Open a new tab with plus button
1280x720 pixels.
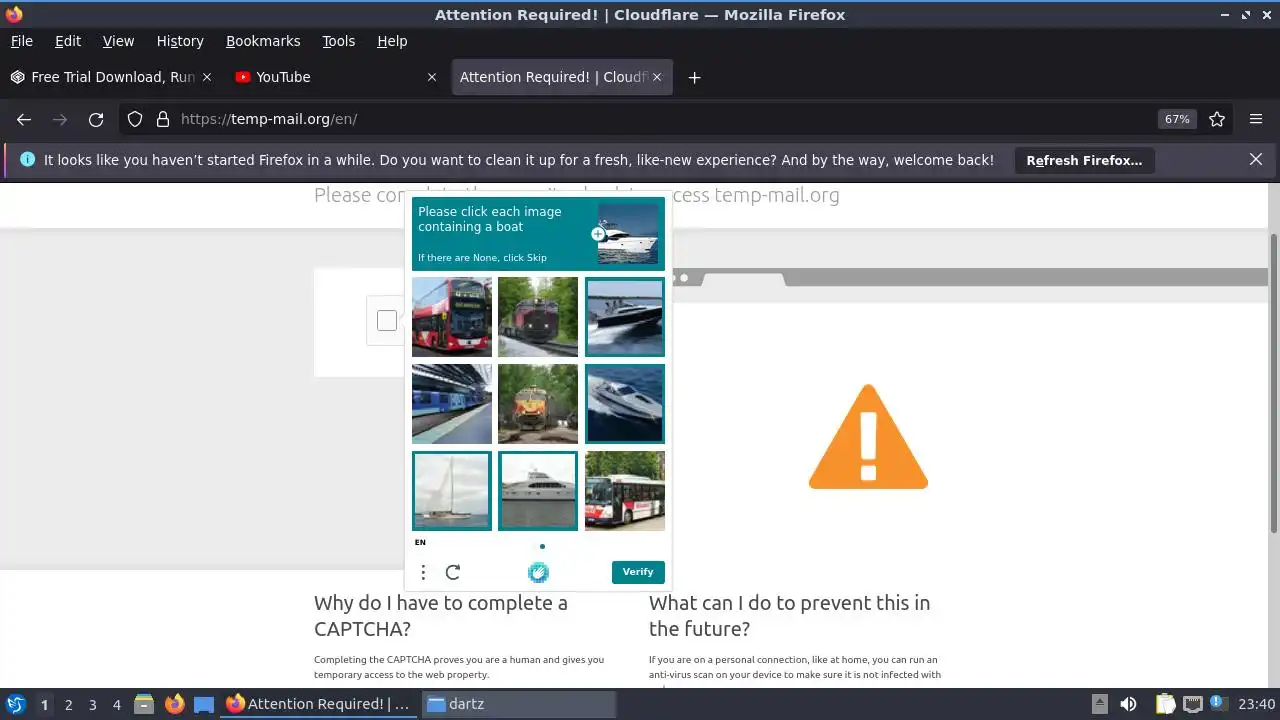point(694,77)
